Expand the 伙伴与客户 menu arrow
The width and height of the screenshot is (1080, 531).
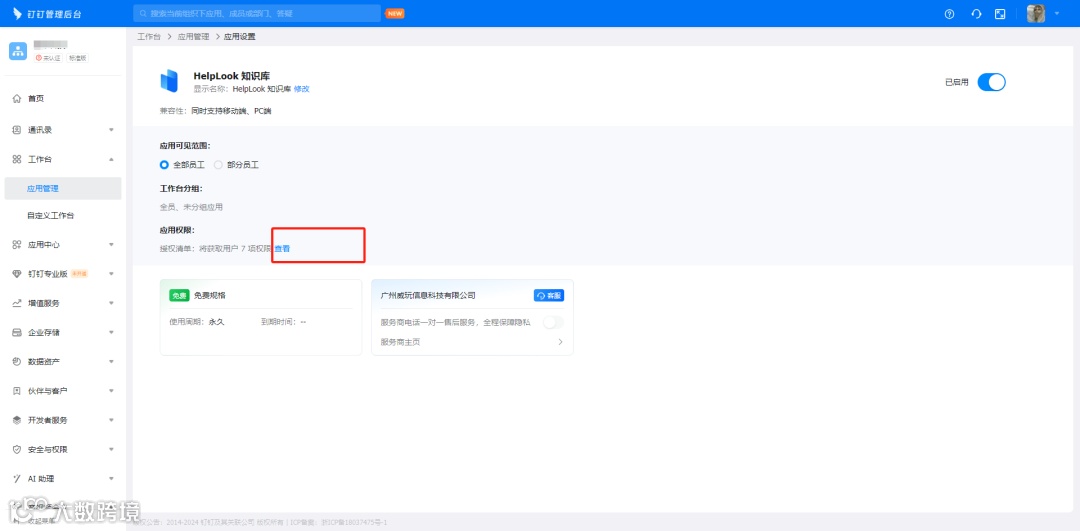pyautogui.click(x=111, y=391)
